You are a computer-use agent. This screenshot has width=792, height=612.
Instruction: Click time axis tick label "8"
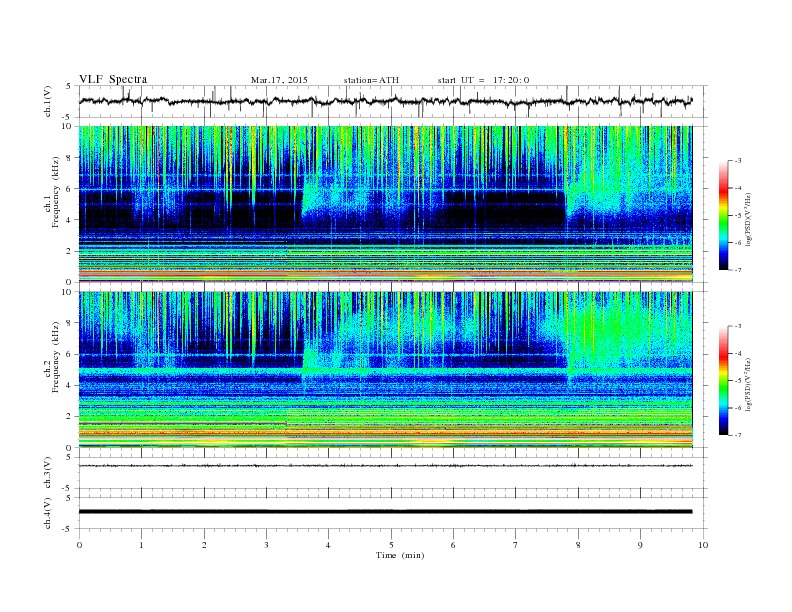click(x=578, y=545)
